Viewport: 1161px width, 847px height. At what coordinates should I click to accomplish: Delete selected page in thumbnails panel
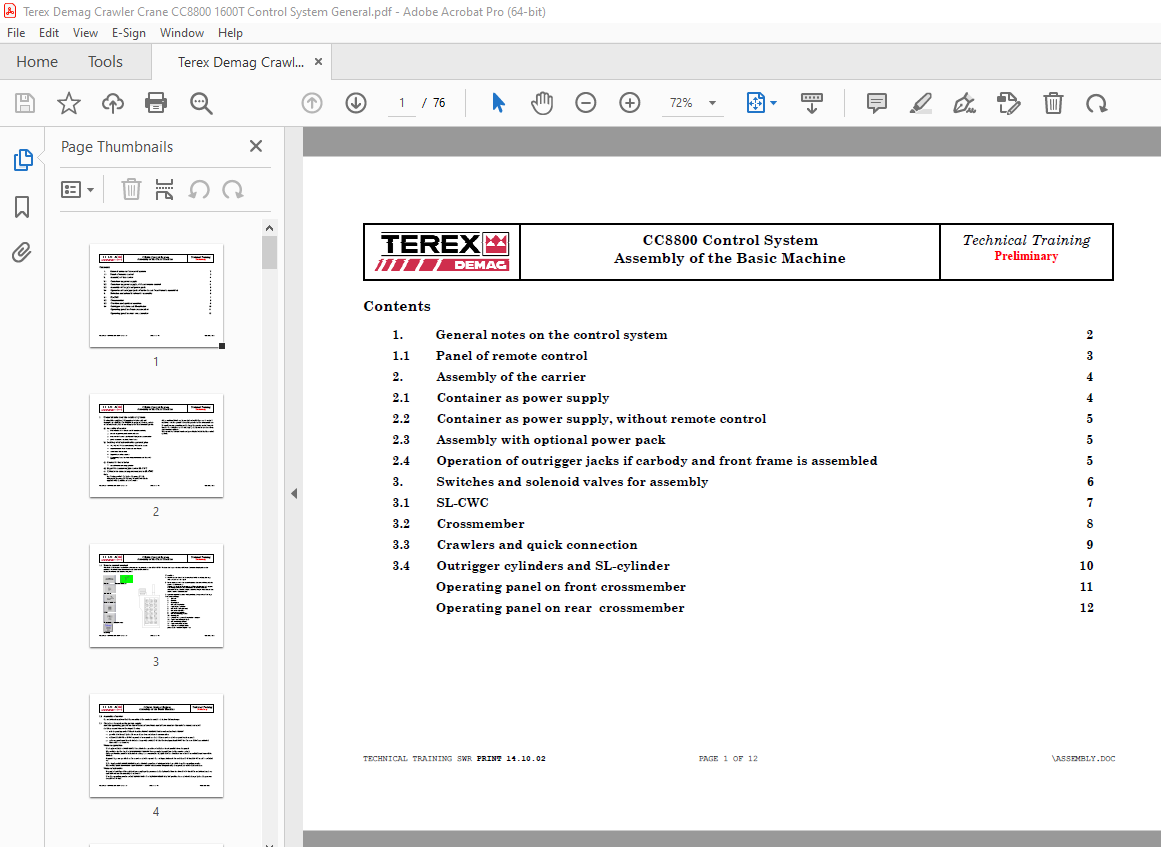(x=131, y=190)
